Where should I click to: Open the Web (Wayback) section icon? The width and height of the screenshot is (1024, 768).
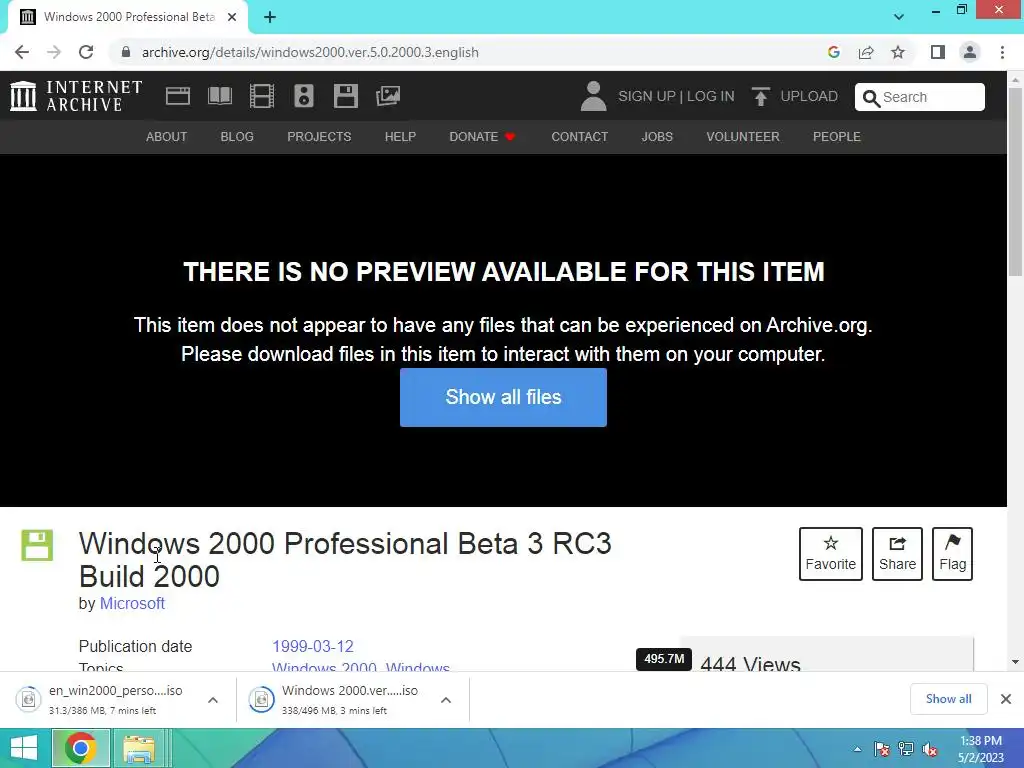178,96
